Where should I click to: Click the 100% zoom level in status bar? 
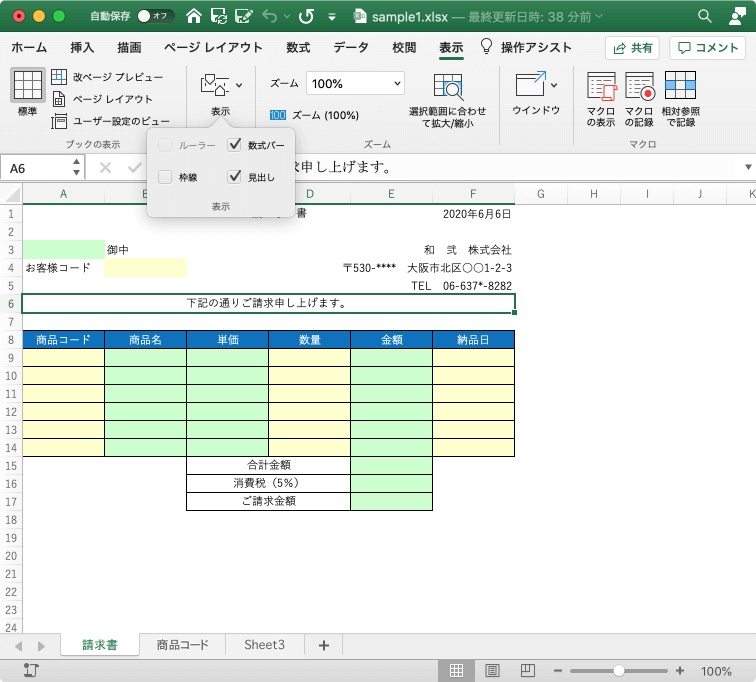(716, 671)
